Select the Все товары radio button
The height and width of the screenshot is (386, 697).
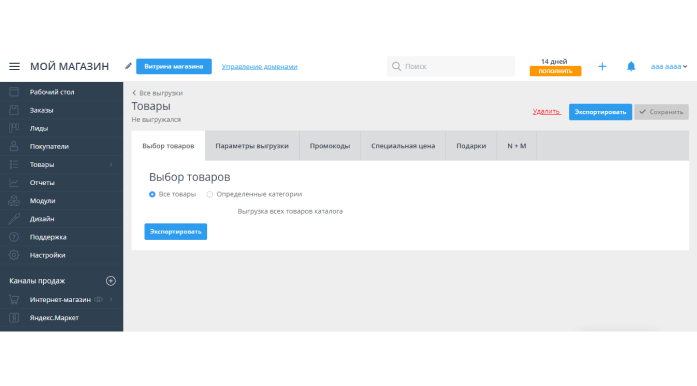(x=152, y=194)
